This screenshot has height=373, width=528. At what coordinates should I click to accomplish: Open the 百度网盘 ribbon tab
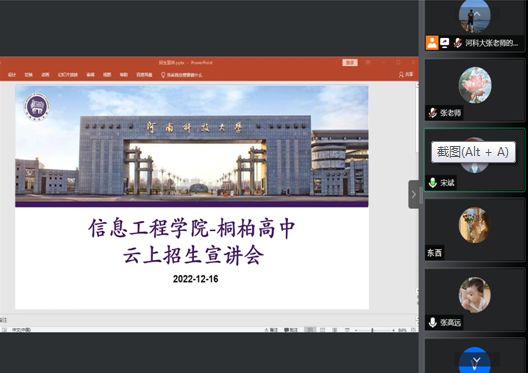[x=144, y=74]
